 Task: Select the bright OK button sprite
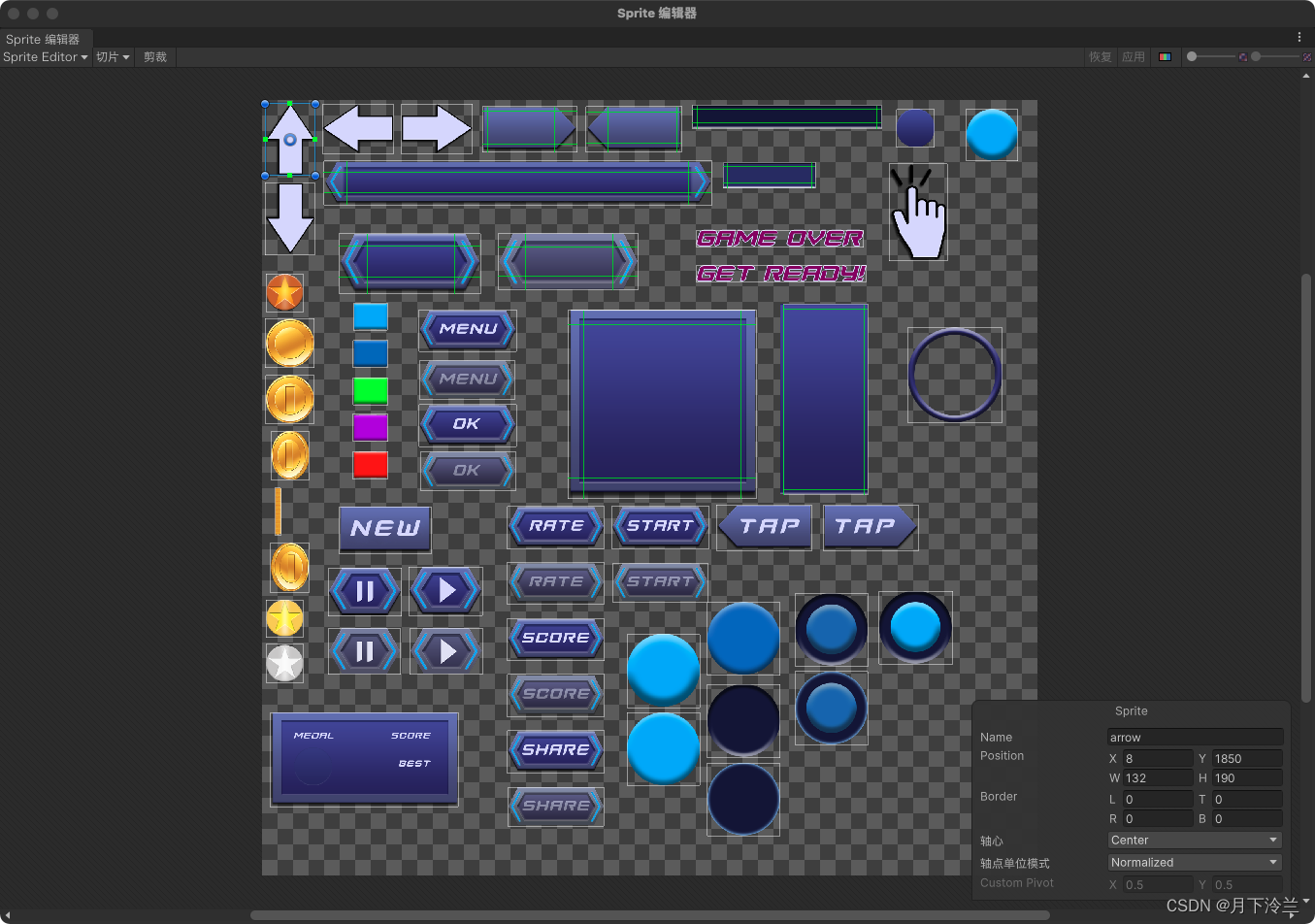coord(468,425)
